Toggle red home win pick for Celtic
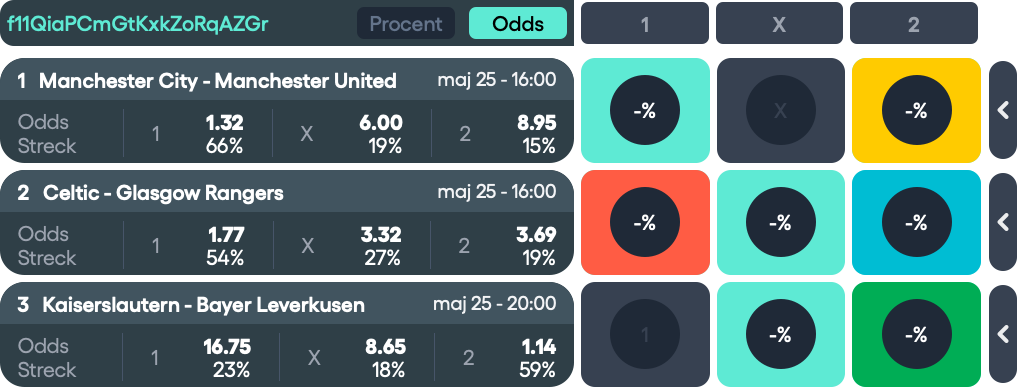Viewport: 1025px width, 390px height. (x=645, y=222)
